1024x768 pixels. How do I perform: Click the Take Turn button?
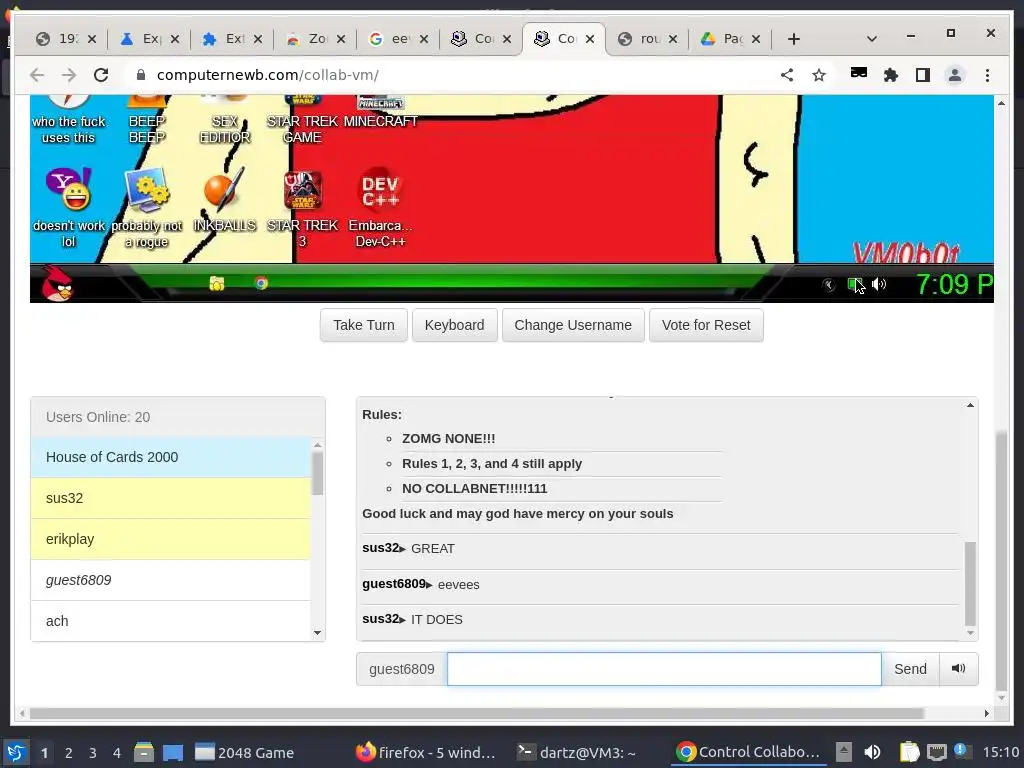coord(364,325)
